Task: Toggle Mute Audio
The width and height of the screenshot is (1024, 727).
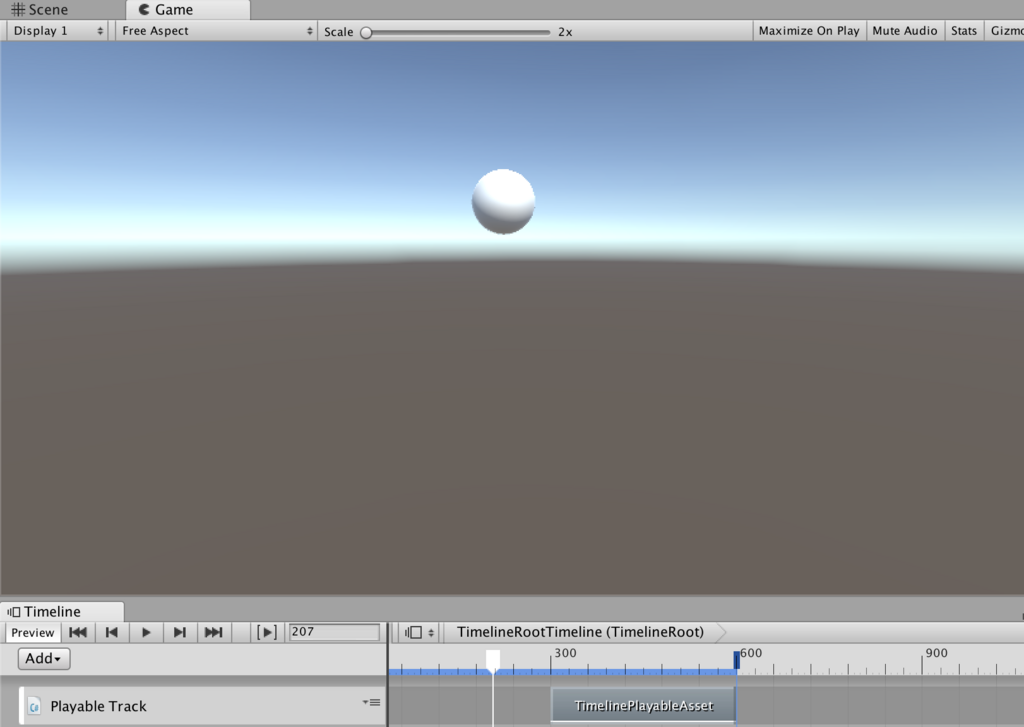Action: click(904, 31)
